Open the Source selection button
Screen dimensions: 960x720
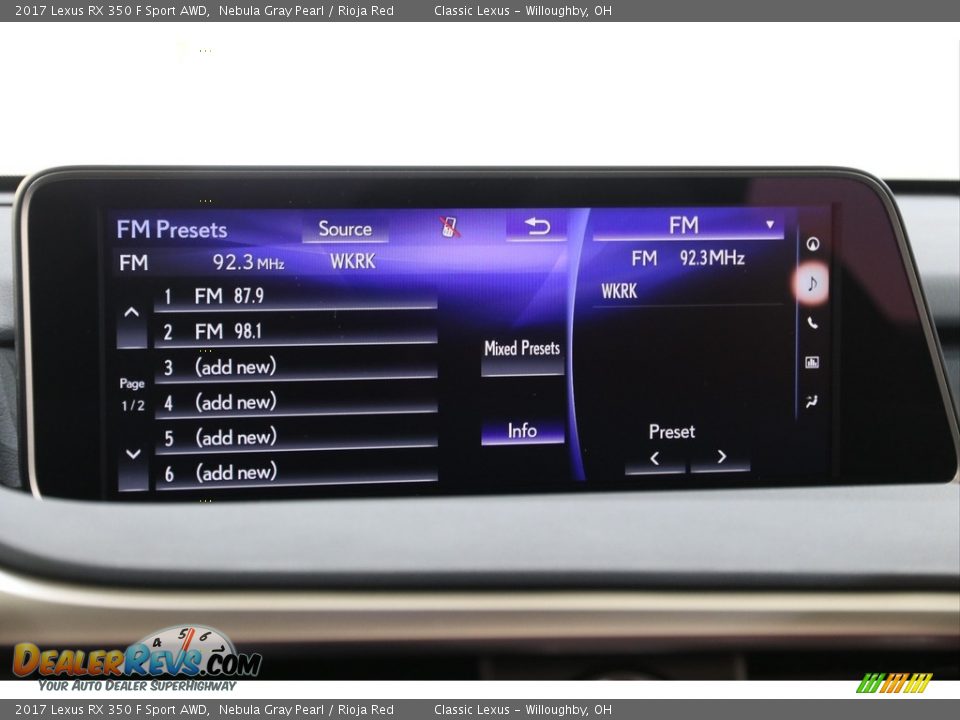pyautogui.click(x=345, y=229)
